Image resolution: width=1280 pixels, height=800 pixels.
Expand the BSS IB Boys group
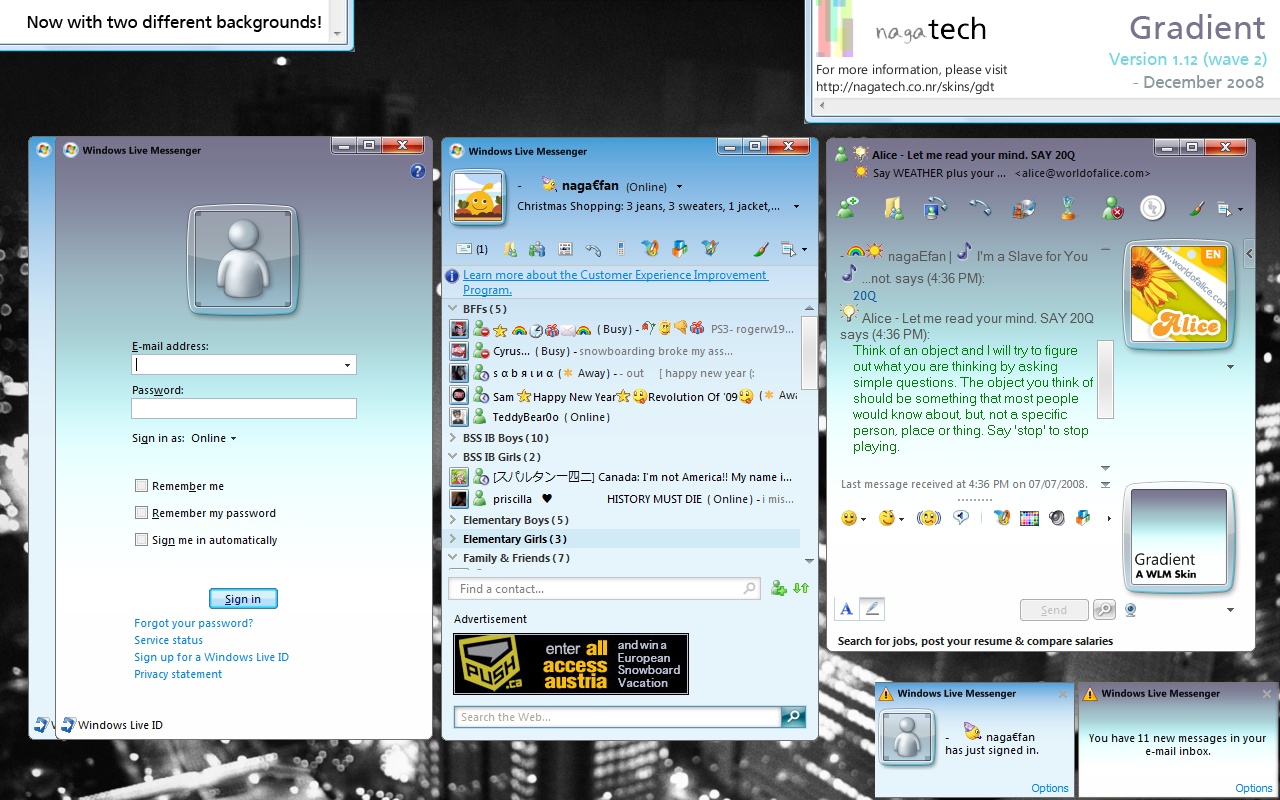(x=453, y=438)
